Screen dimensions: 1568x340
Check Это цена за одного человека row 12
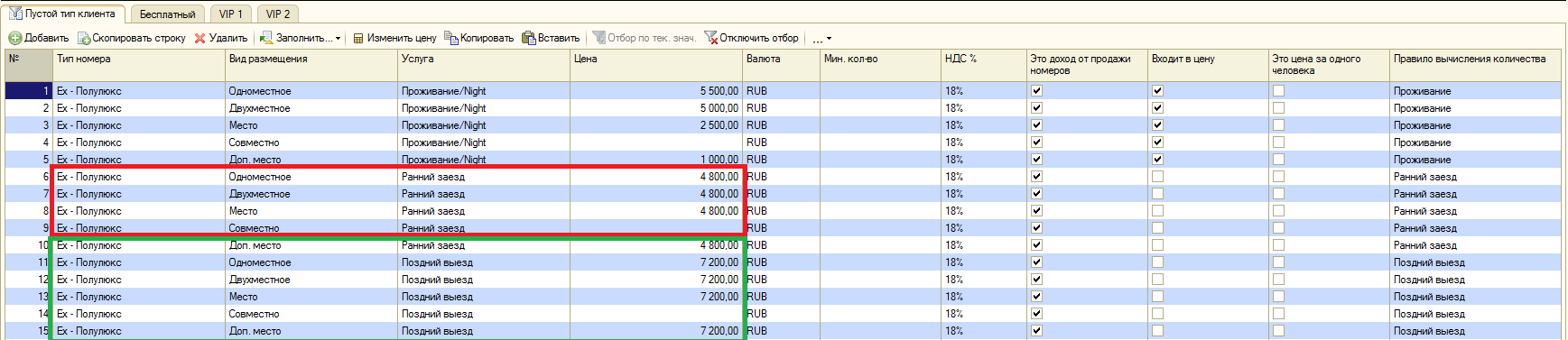pos(1278,280)
